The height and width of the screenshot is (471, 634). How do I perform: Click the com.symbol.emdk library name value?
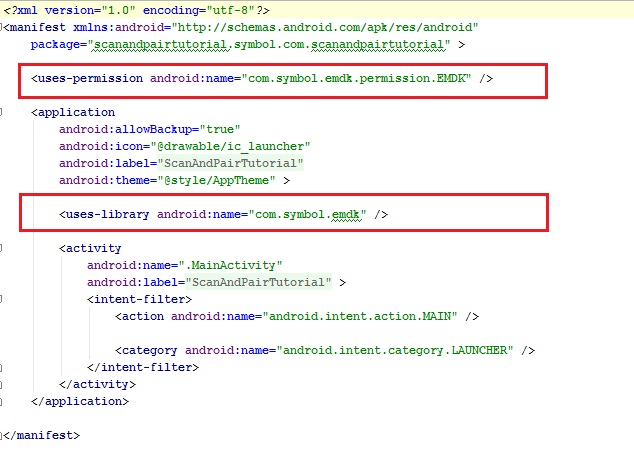tap(311, 214)
